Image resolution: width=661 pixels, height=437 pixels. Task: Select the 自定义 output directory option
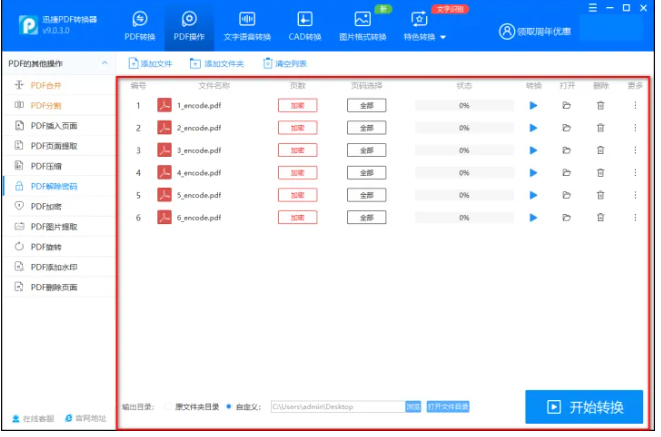tap(230, 407)
